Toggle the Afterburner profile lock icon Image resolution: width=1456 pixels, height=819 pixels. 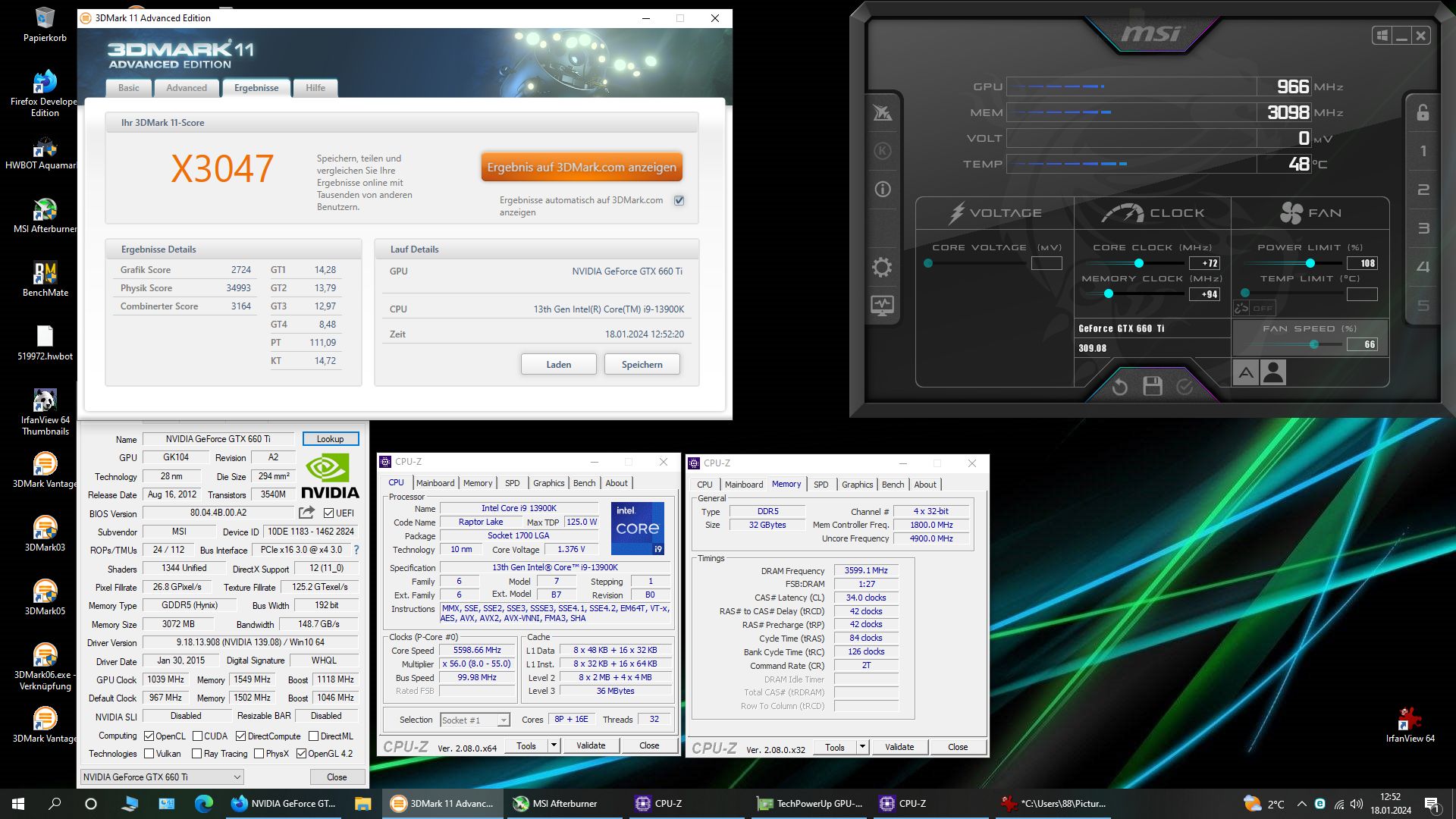tap(1423, 112)
